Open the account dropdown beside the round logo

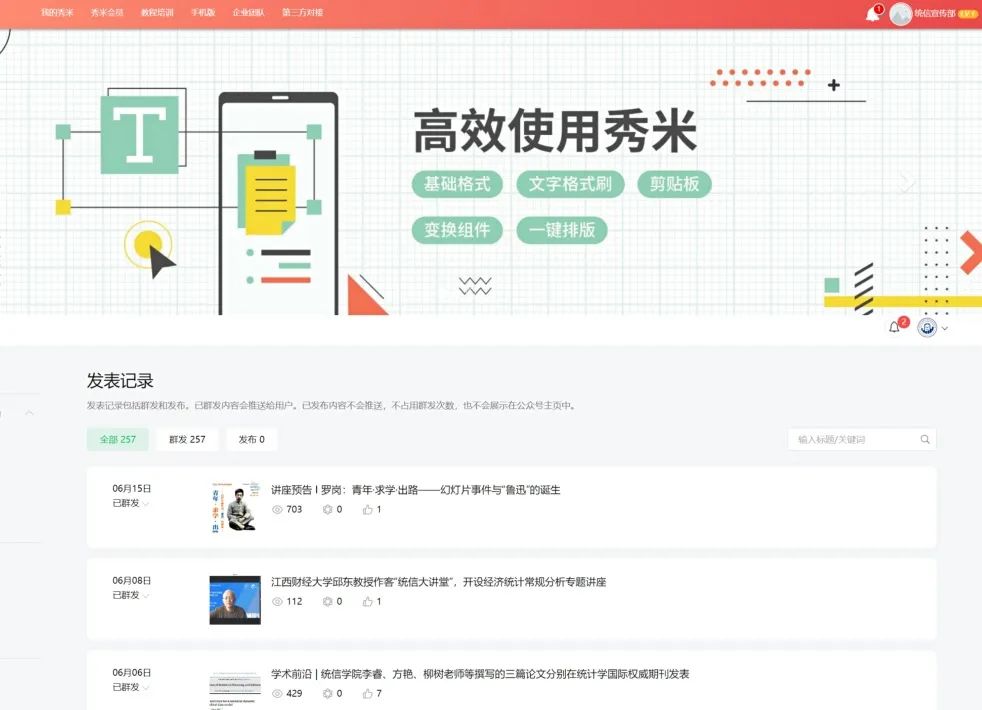coord(945,328)
